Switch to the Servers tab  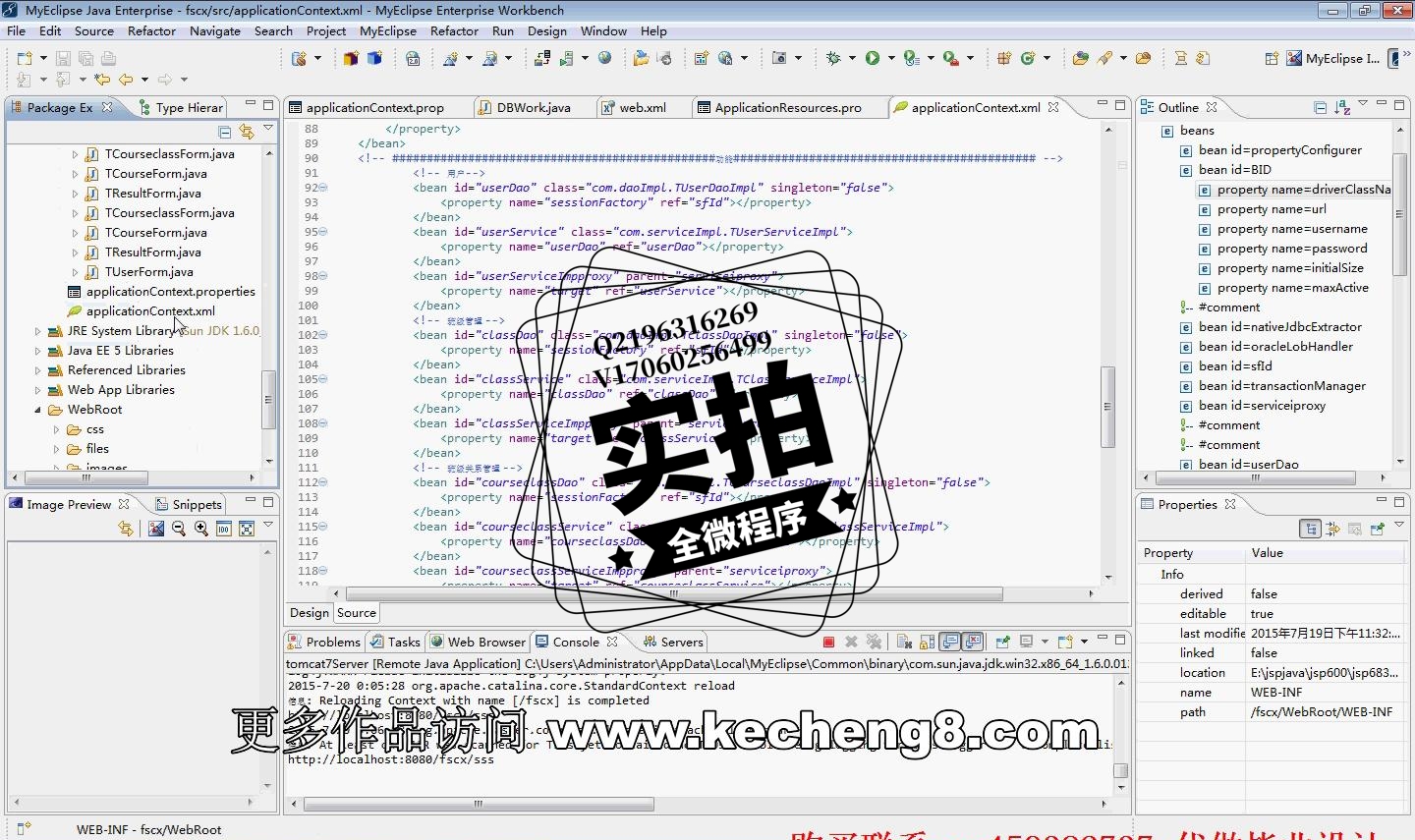pos(673,642)
